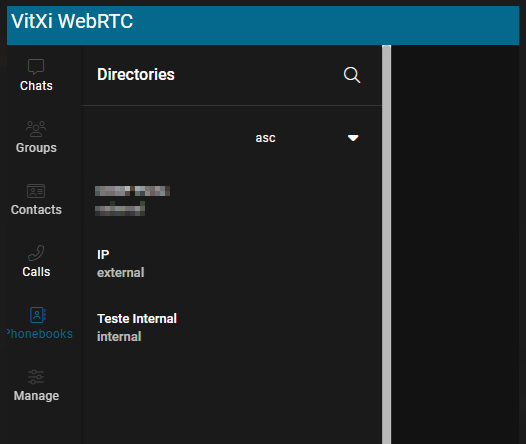The width and height of the screenshot is (526, 444).
Task: Select the Groups people icon
Action: point(36,129)
